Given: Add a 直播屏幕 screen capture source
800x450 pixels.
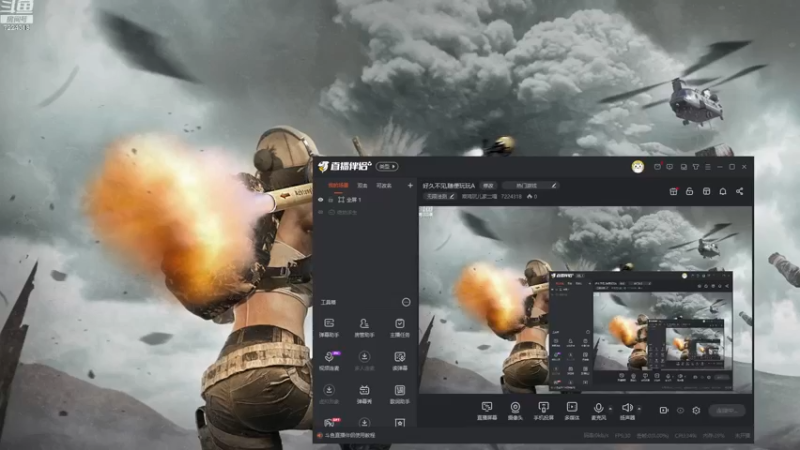Looking at the screenshot, I should [487, 411].
